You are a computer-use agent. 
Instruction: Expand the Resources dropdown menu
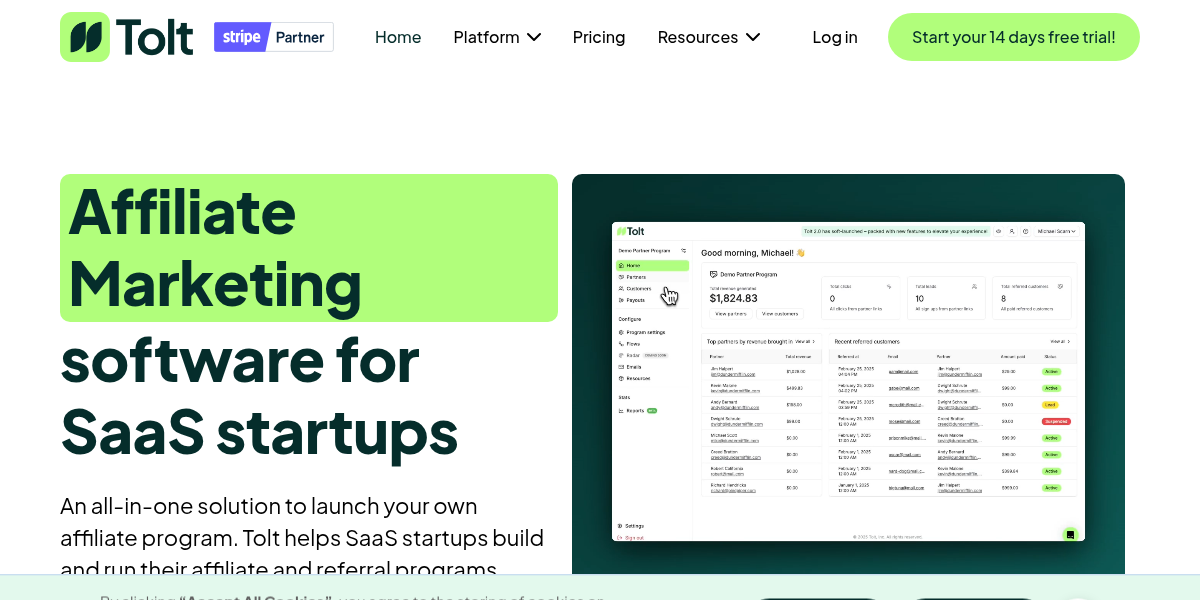[x=708, y=37]
